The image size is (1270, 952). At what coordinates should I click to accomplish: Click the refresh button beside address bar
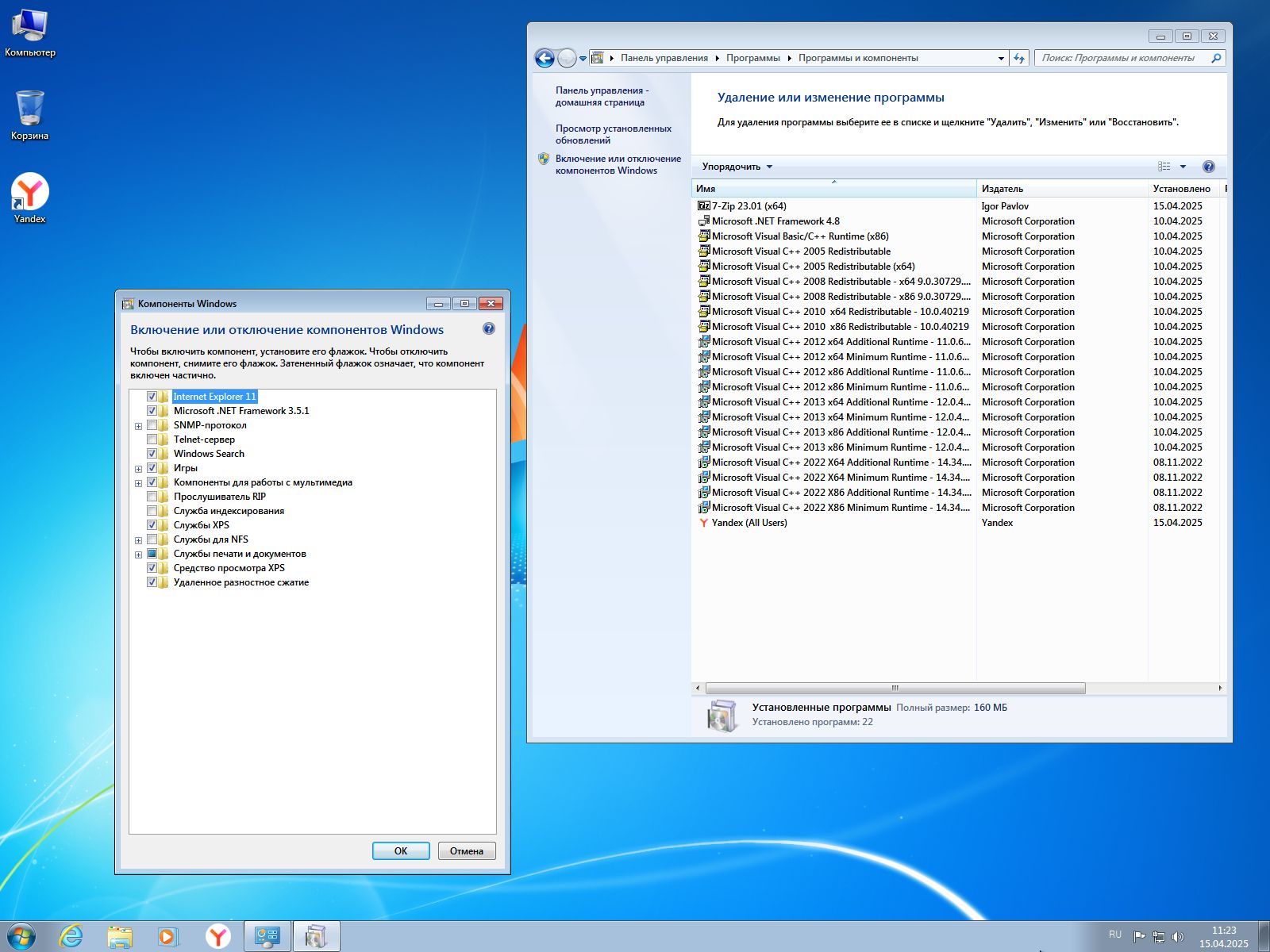[1019, 58]
